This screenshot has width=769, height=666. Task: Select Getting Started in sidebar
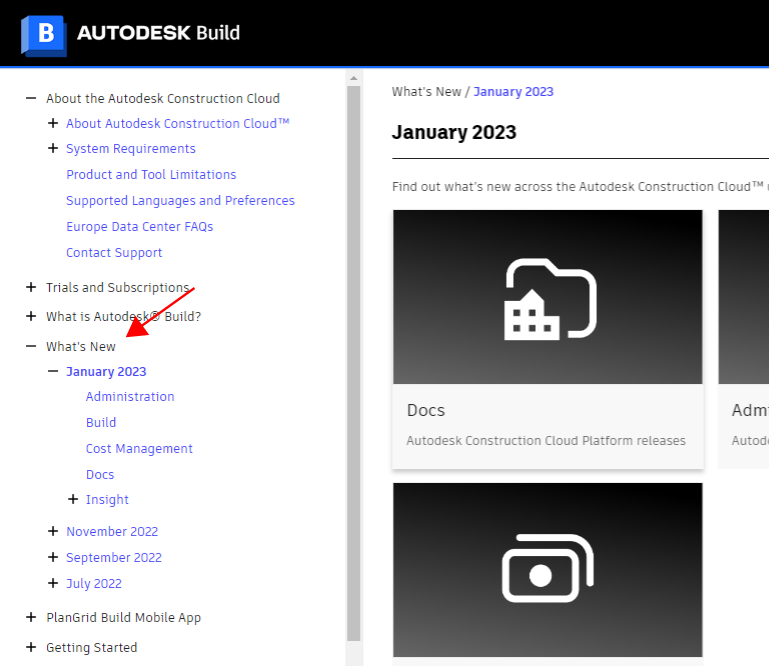[x=92, y=648]
